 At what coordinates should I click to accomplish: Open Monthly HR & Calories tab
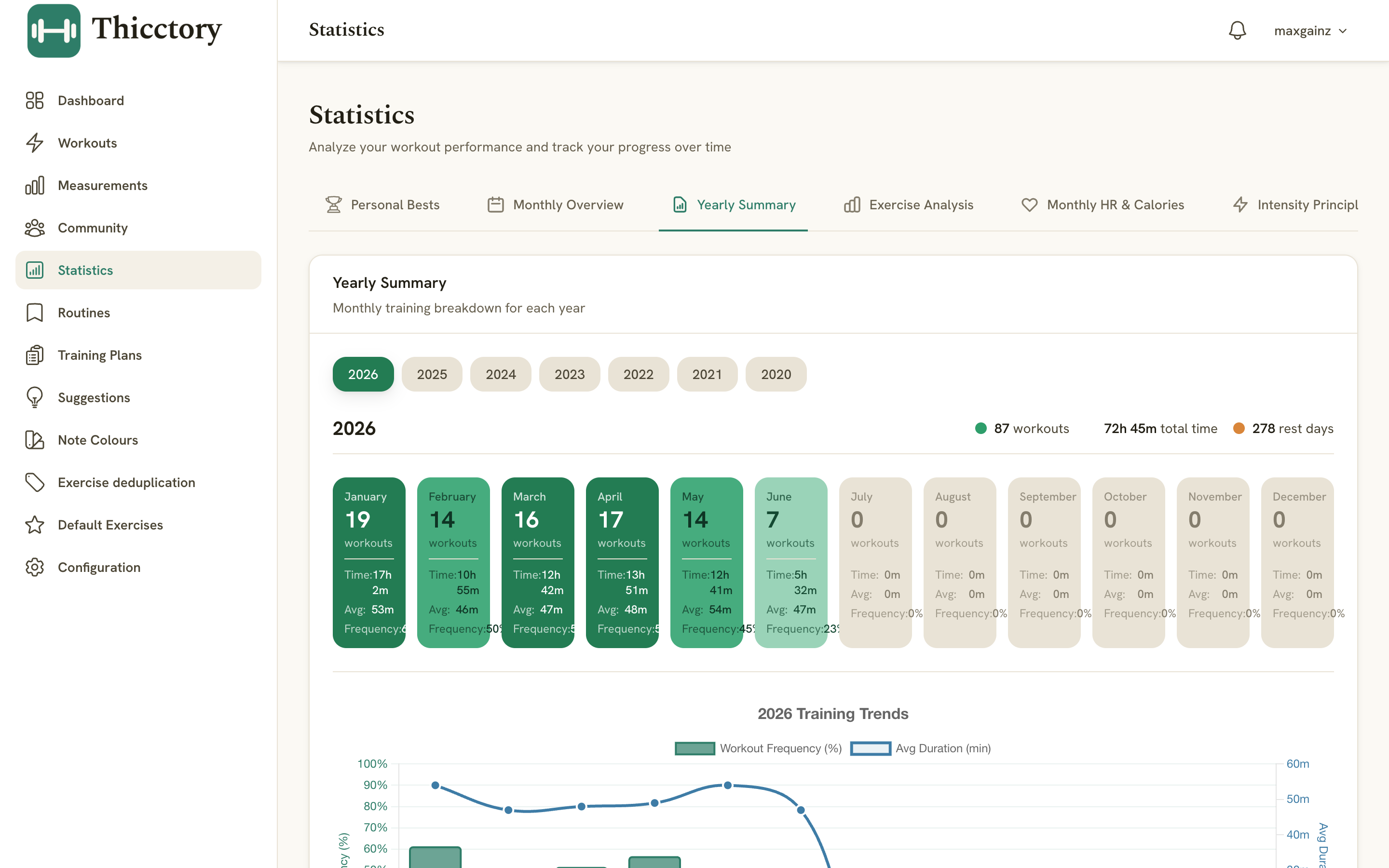click(1103, 205)
